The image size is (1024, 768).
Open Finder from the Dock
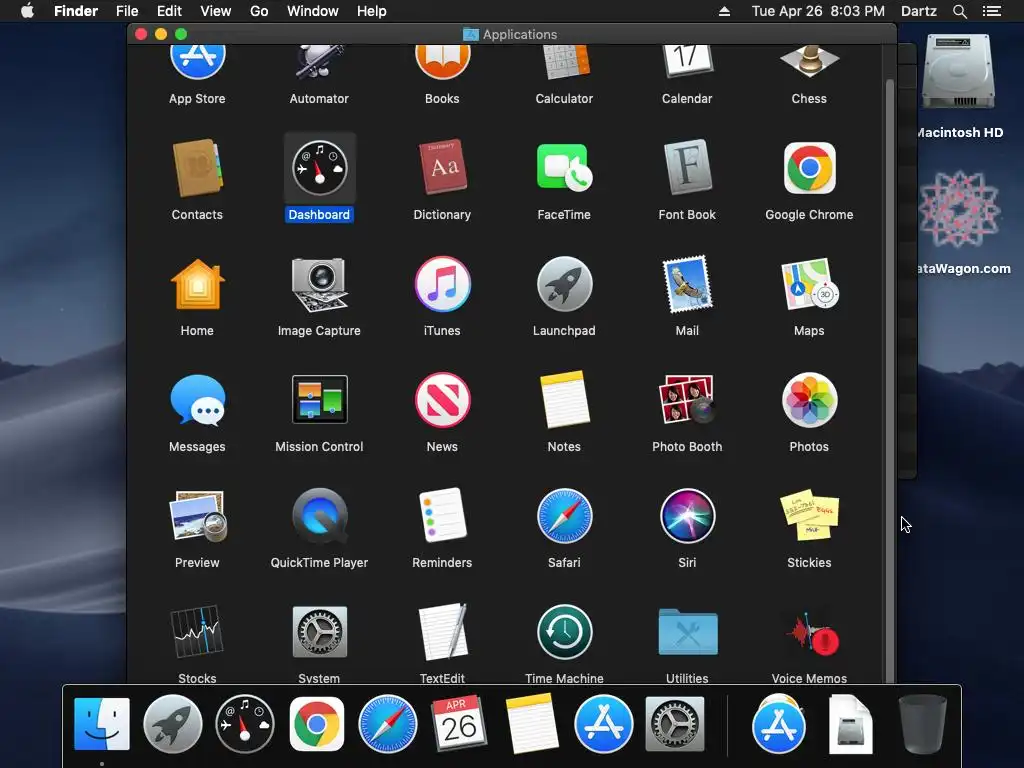(x=102, y=724)
